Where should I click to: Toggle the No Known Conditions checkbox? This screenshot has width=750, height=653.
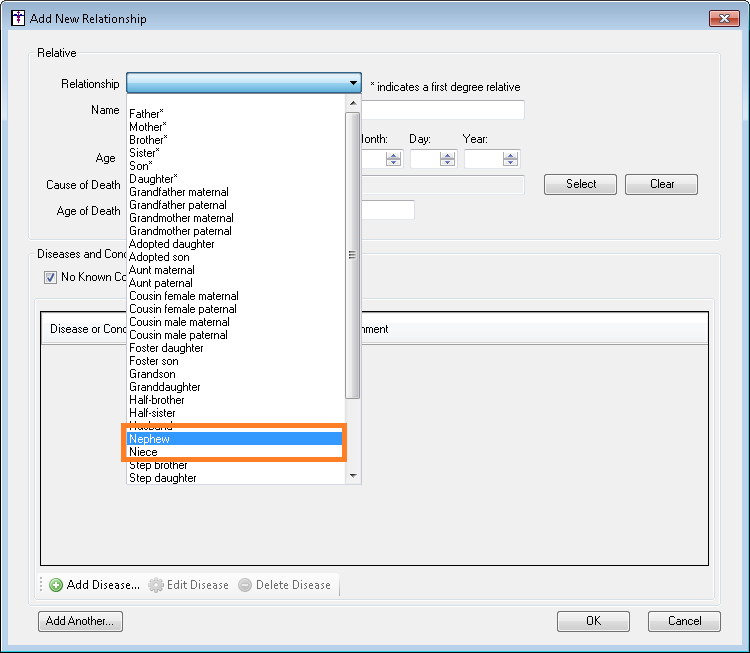(x=51, y=277)
